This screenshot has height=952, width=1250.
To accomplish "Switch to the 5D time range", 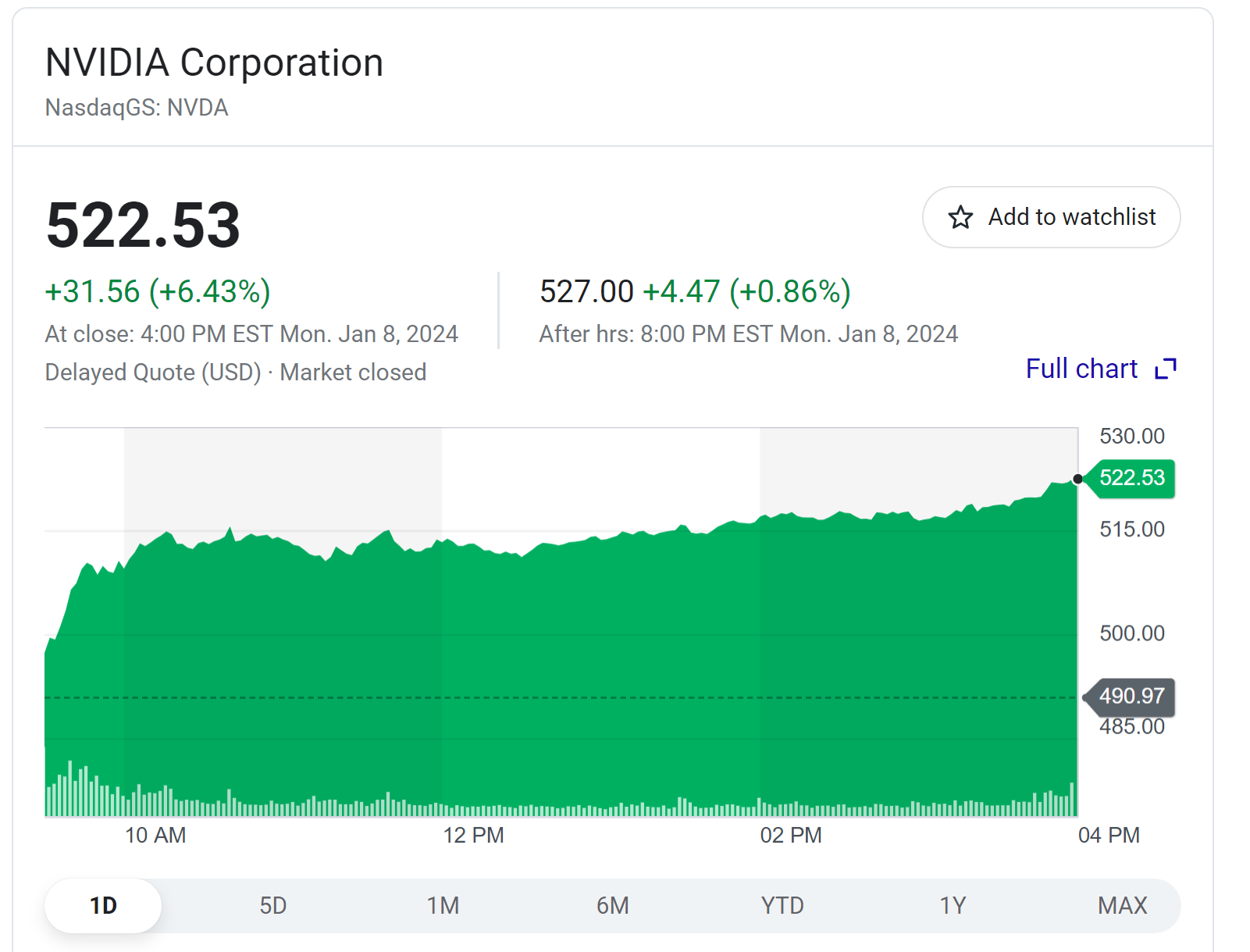I will coord(273,905).
